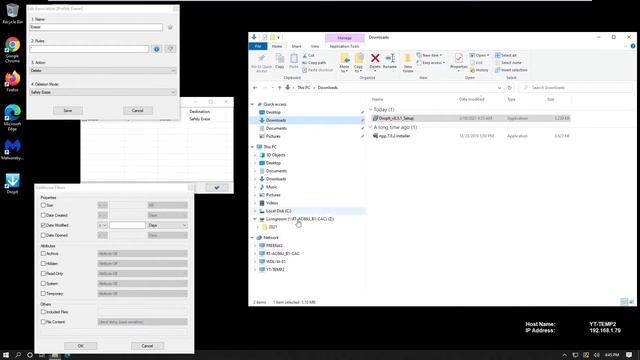
Task: Enable the Size filter checkbox
Action: [43, 205]
